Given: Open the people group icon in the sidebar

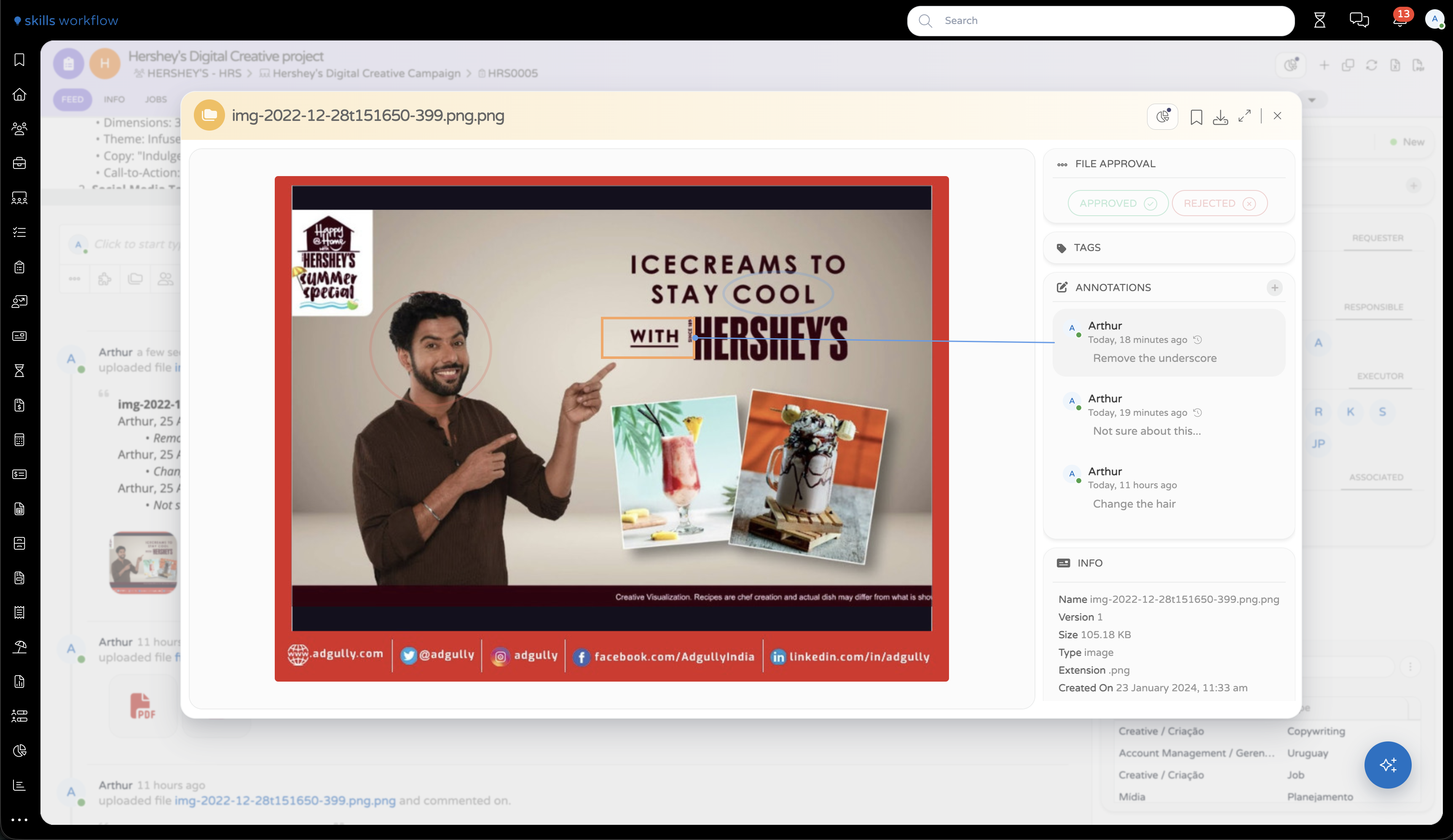Looking at the screenshot, I should point(20,129).
